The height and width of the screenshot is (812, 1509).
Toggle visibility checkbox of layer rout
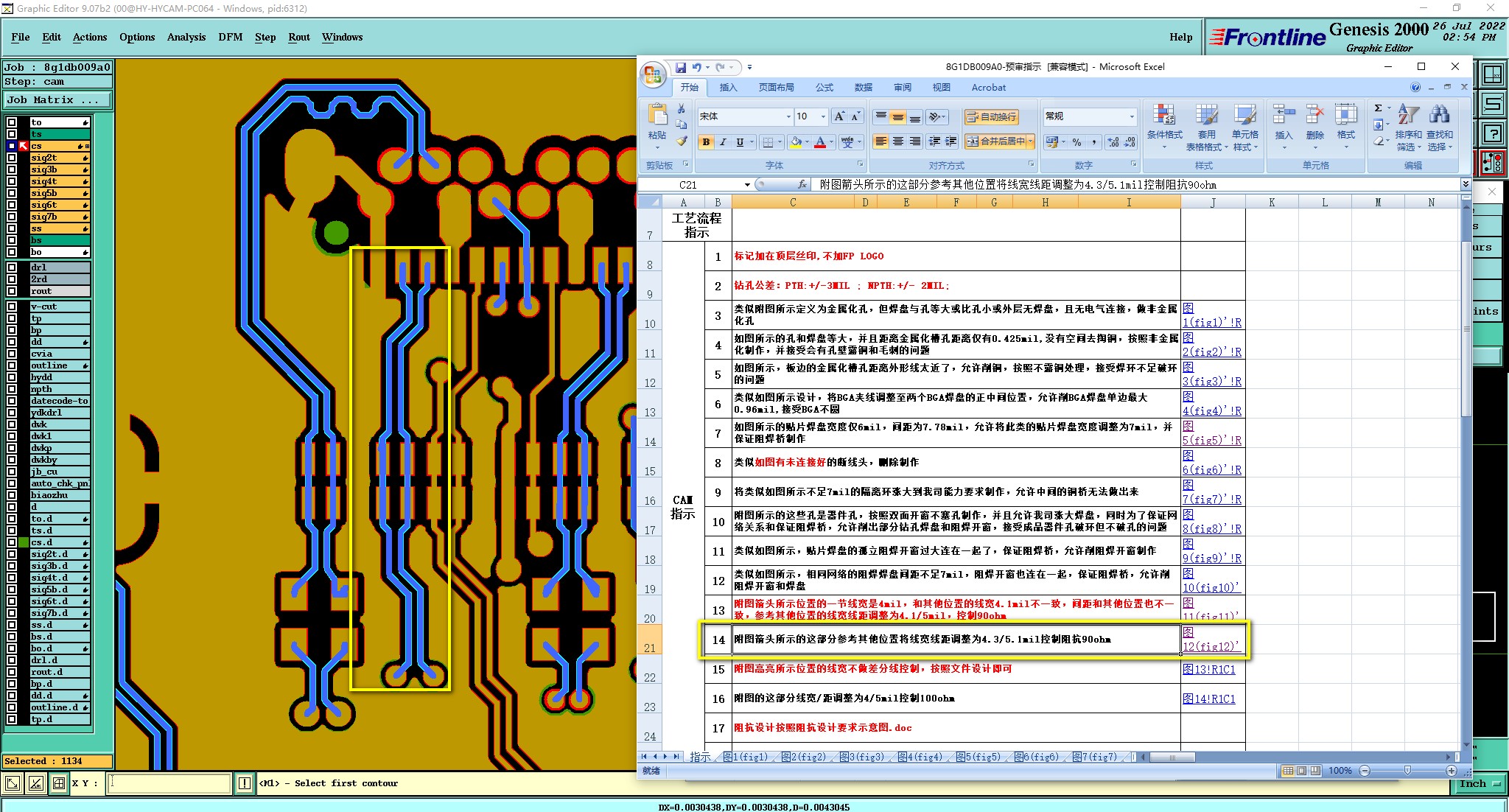(12, 291)
